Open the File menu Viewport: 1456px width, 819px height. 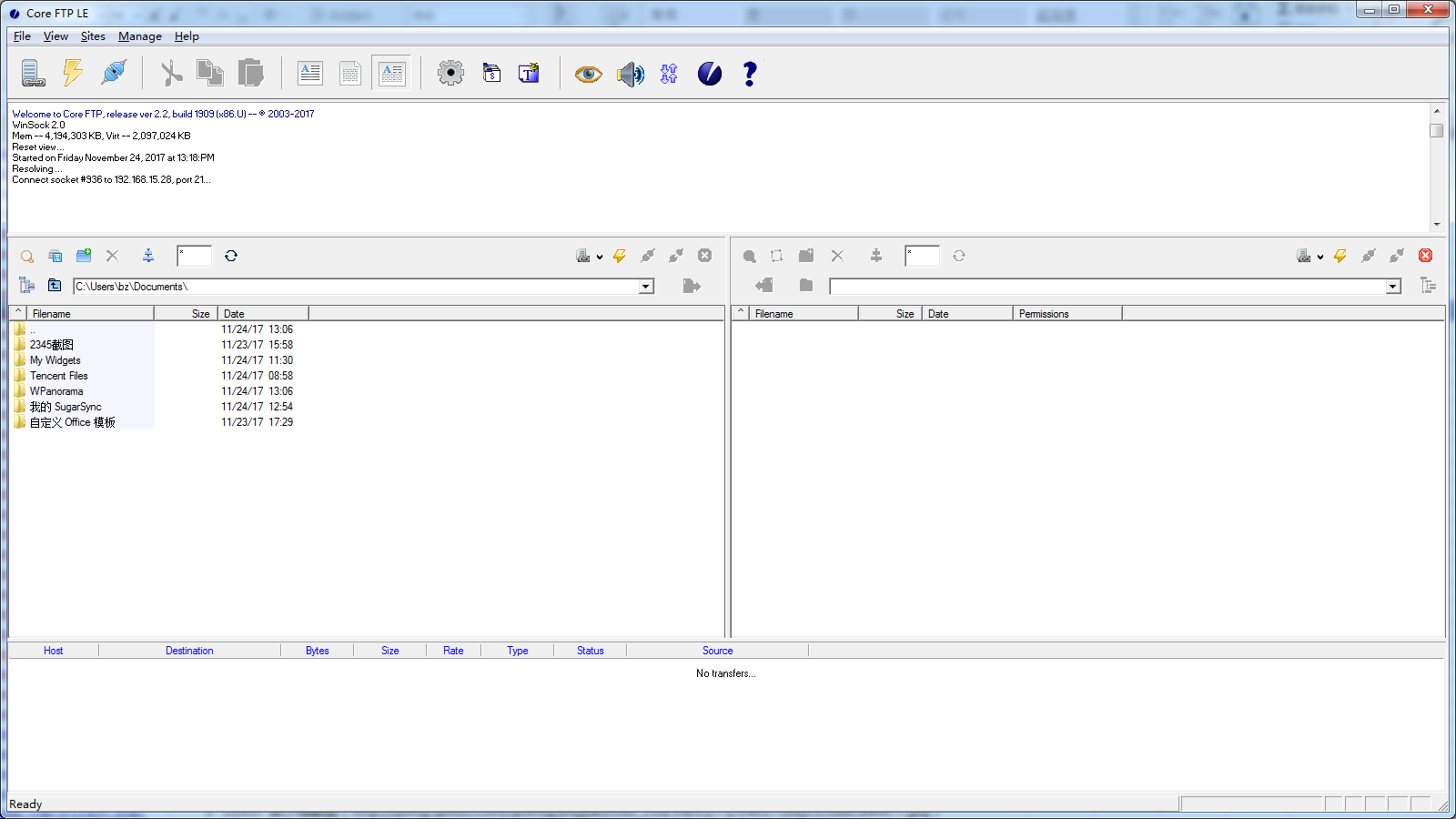click(22, 36)
